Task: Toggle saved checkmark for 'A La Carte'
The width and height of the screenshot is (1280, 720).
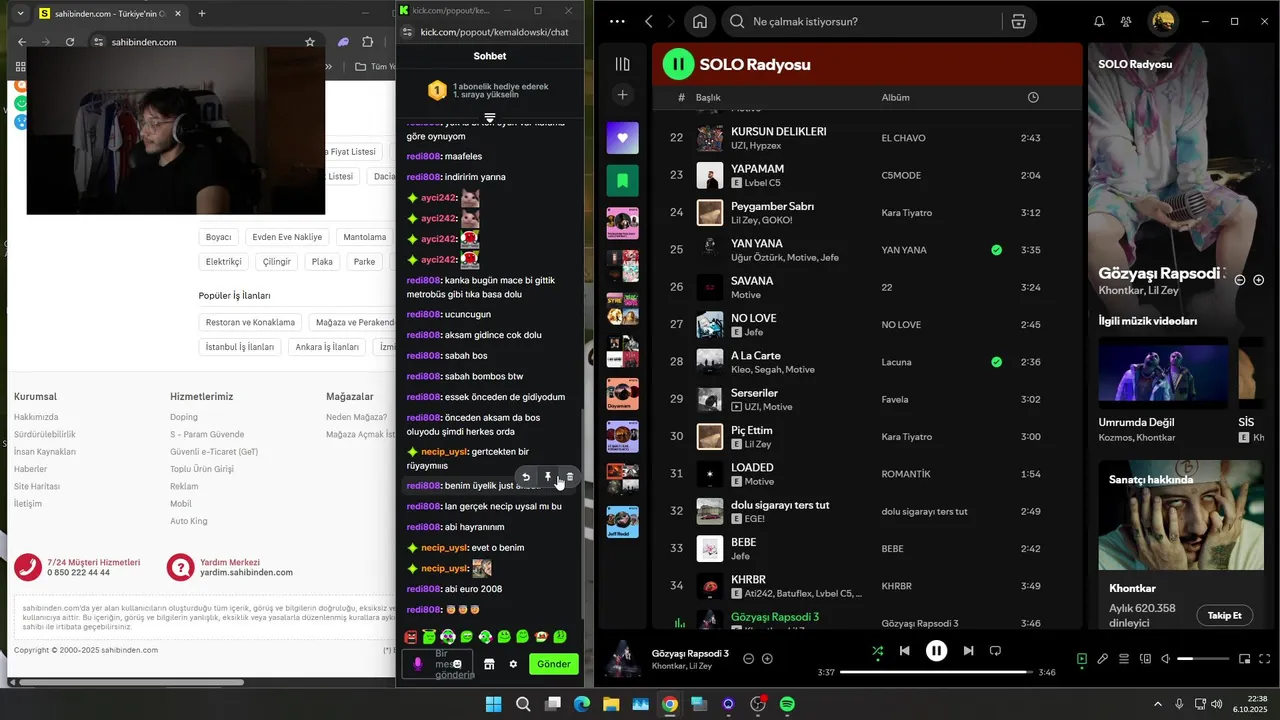Action: pos(996,362)
